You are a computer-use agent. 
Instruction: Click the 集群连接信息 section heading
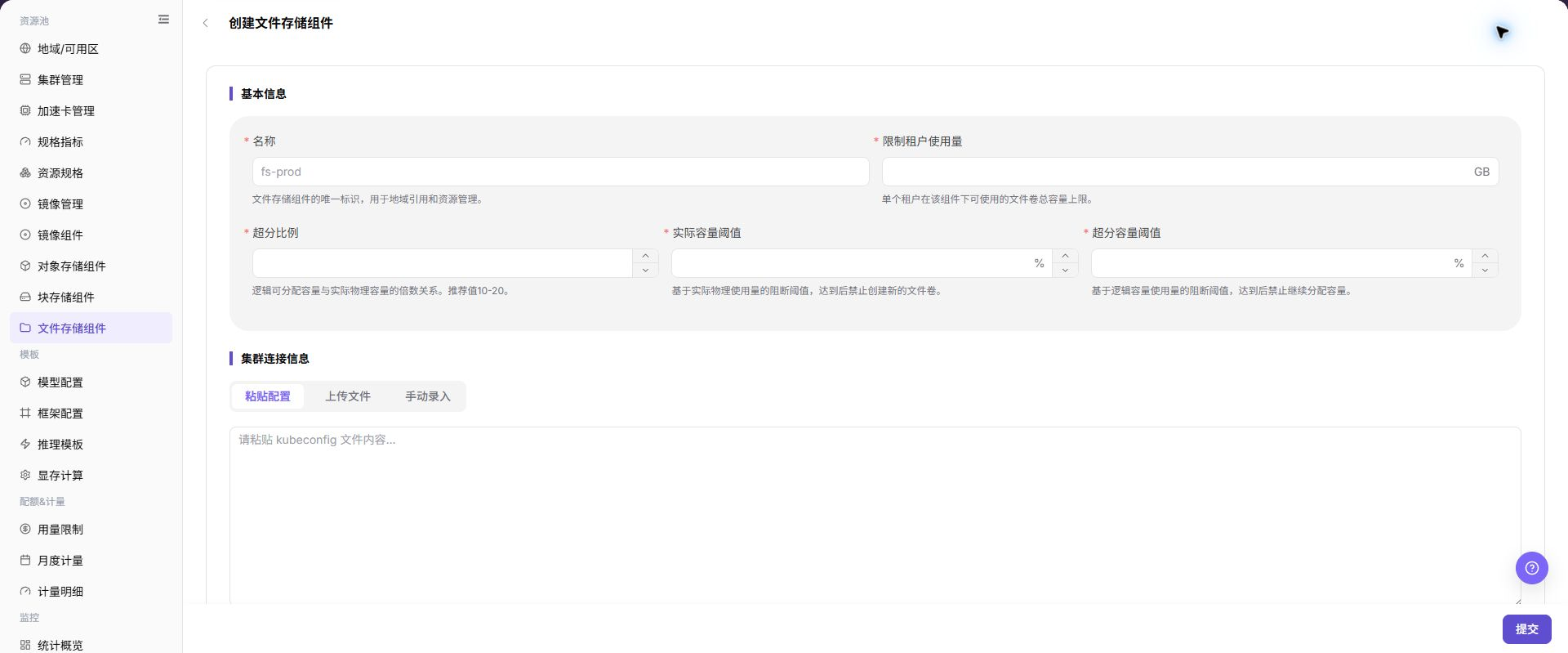point(274,359)
